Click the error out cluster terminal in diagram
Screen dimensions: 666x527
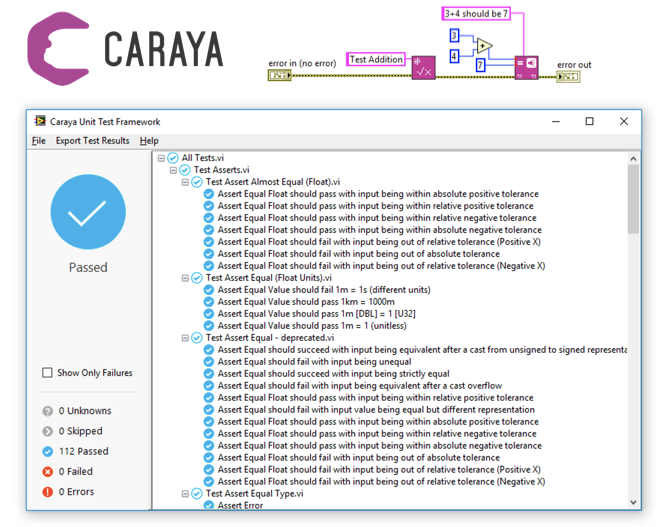tap(568, 76)
